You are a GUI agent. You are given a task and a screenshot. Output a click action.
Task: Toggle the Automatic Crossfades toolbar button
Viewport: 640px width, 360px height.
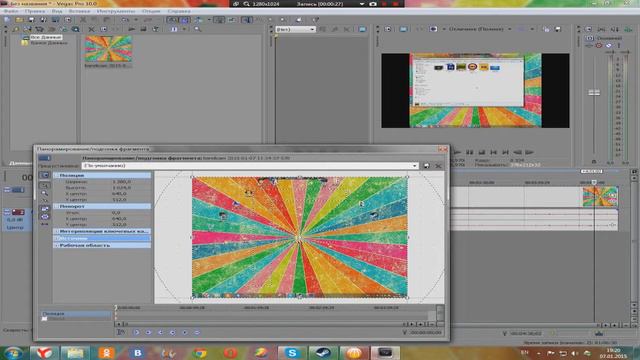point(184,20)
